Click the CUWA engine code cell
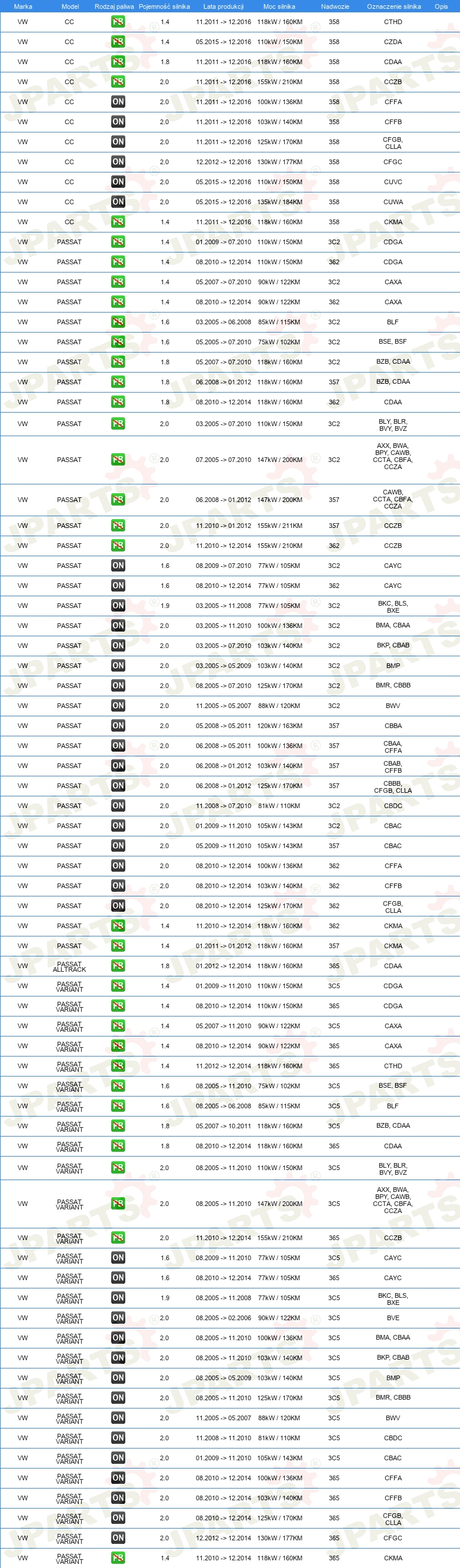Screen dimensions: 460x1568 [393, 202]
